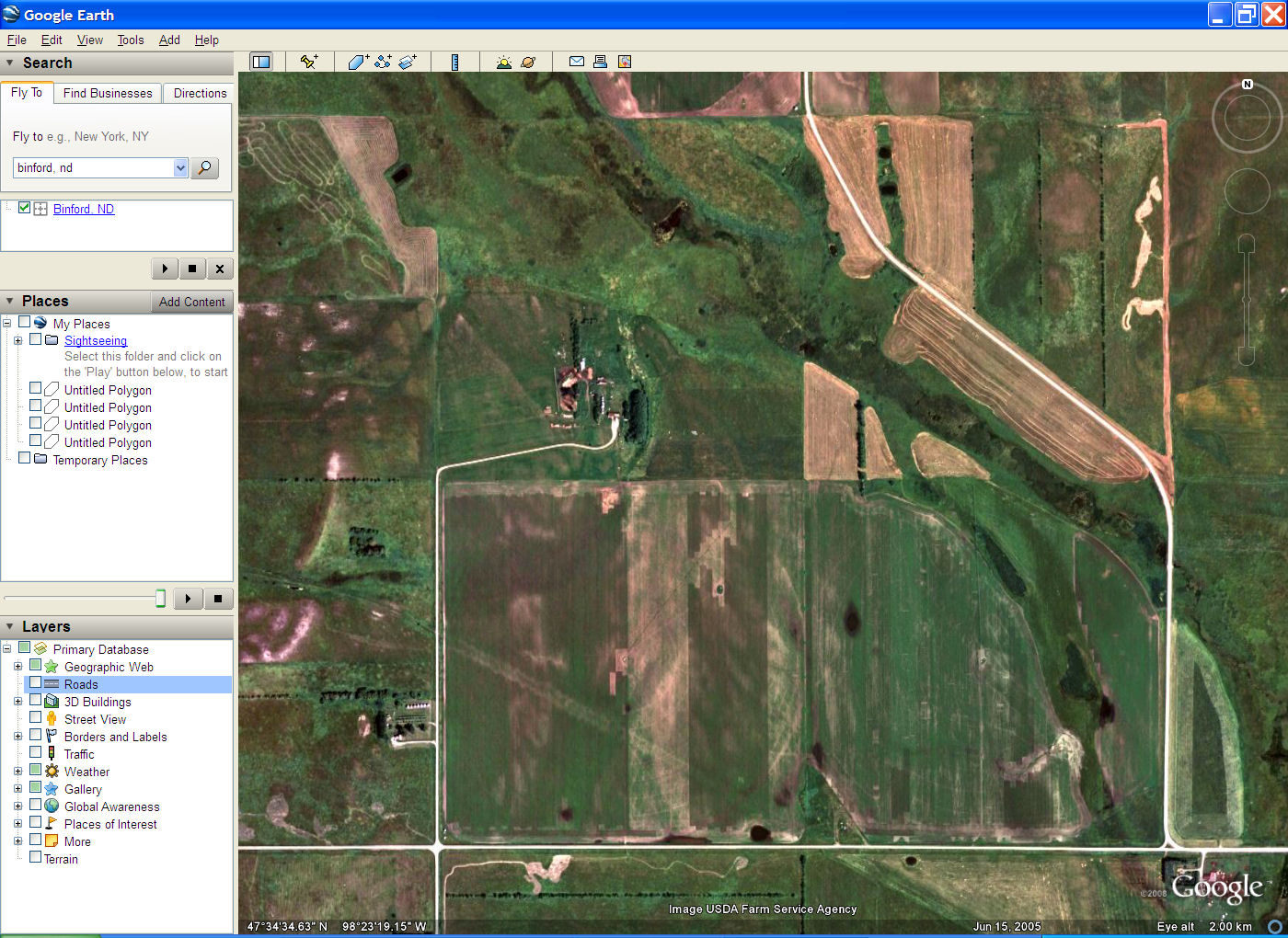Click the North indicator on compass
Image resolution: width=1288 pixels, height=938 pixels.
pos(1248,84)
